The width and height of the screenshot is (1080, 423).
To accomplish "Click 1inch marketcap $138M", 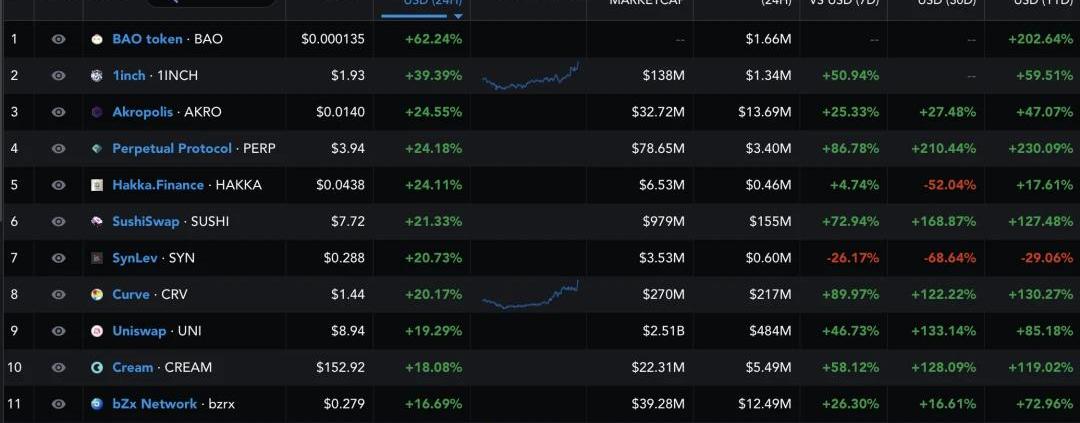I will (x=663, y=76).
